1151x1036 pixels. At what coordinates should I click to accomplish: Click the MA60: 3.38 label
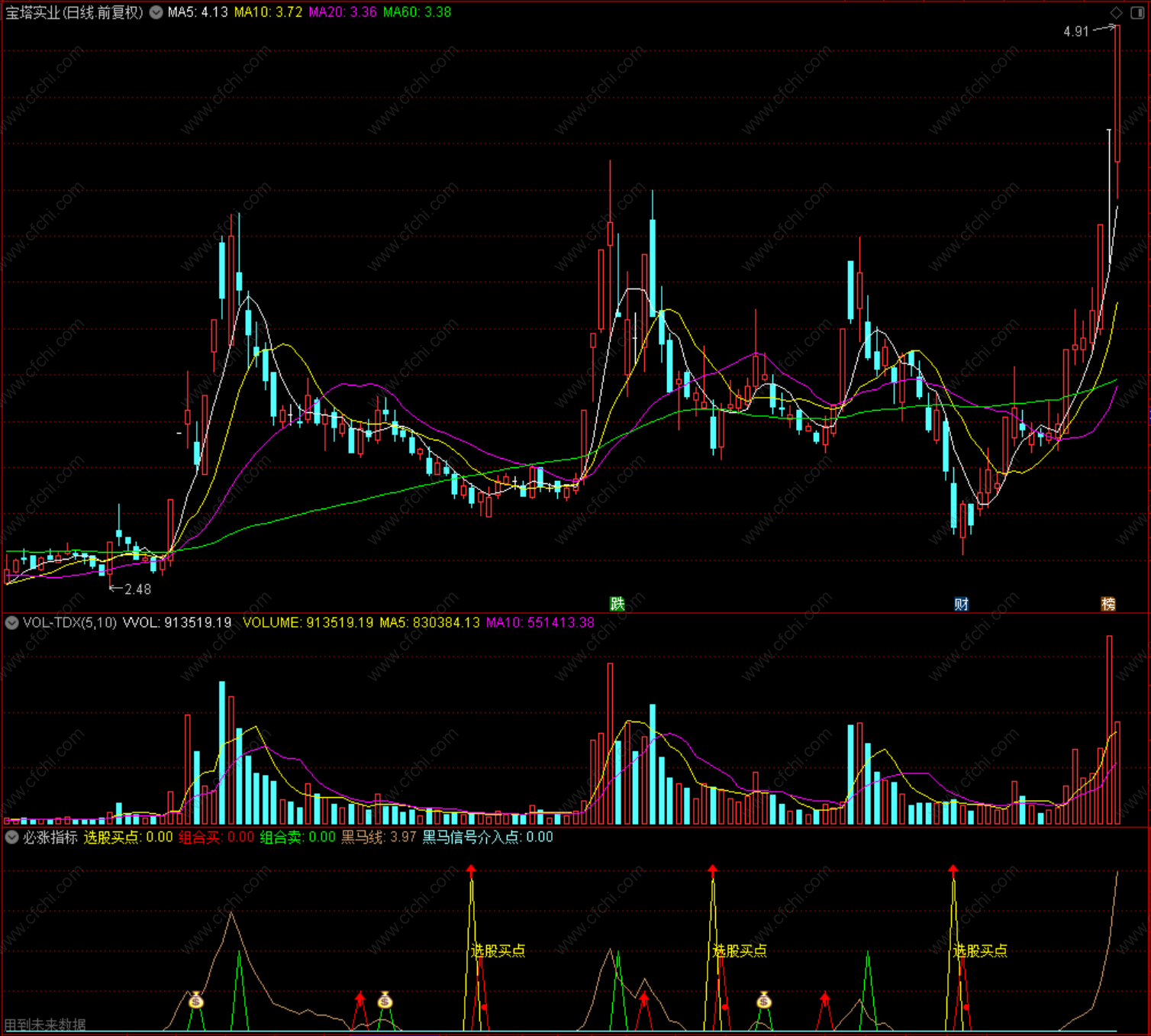pos(417,12)
